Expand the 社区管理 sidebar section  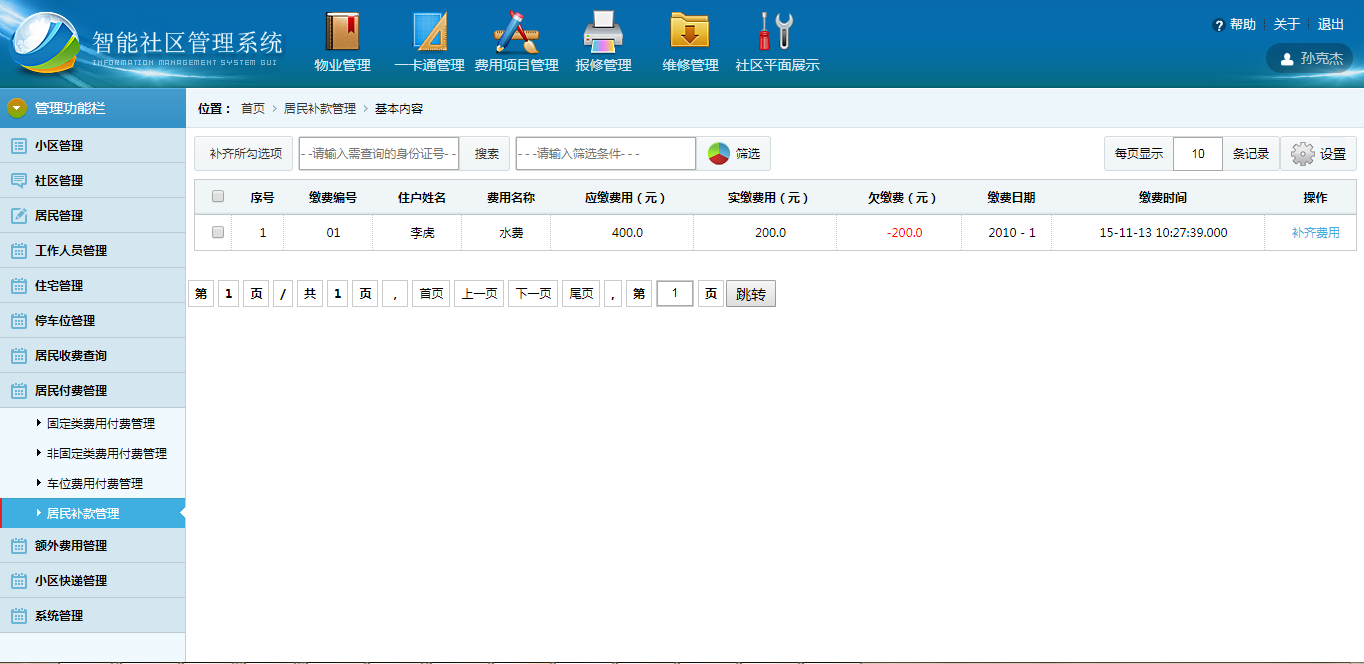point(93,181)
